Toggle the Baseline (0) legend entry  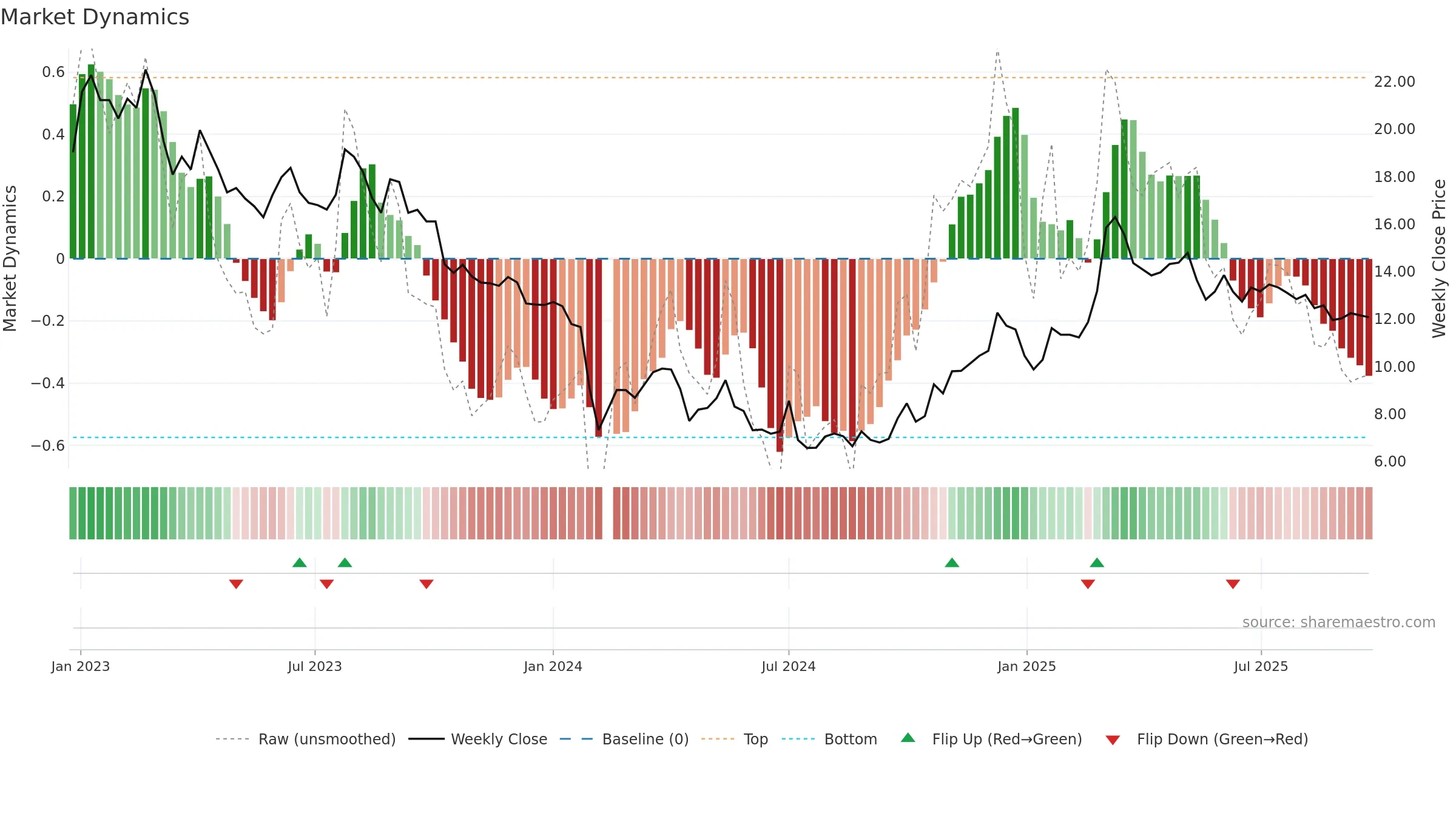pyautogui.click(x=624, y=739)
